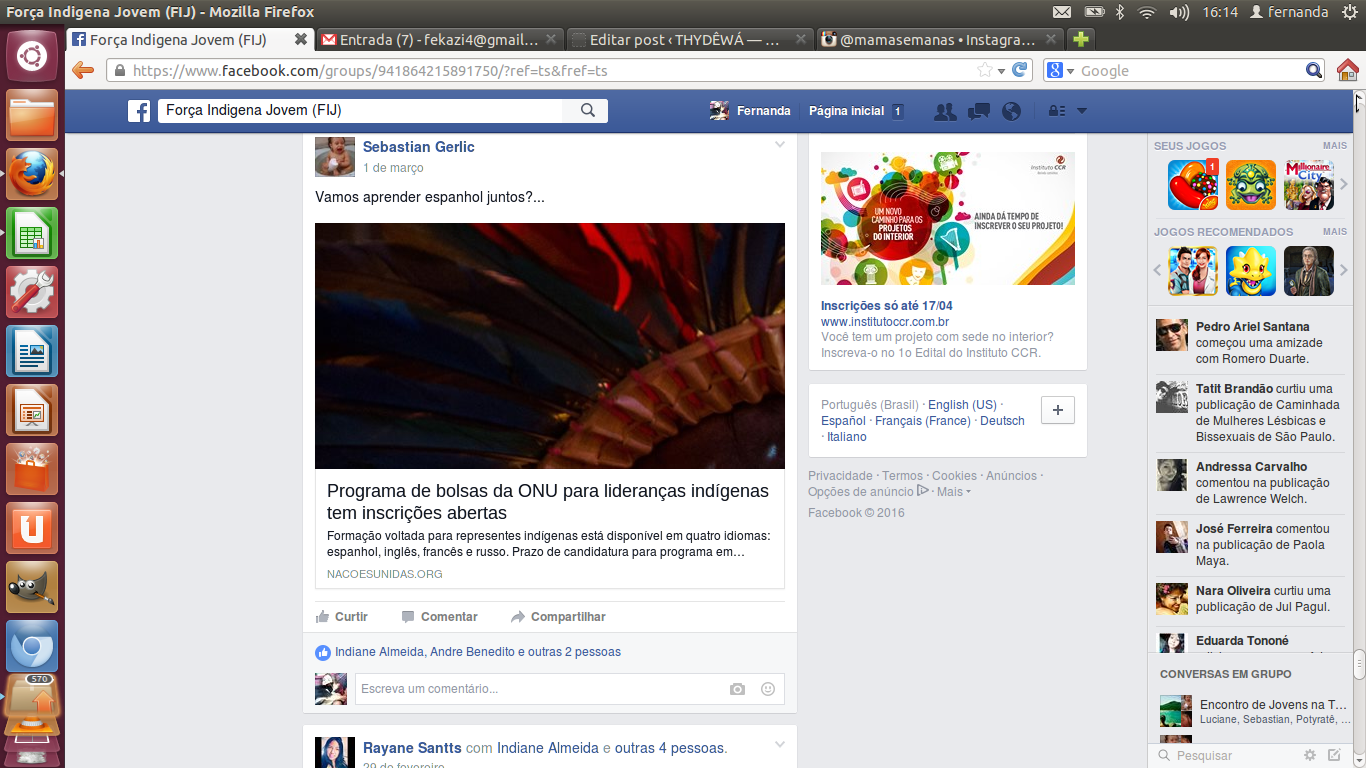The image size is (1366, 768).
Task: Show who liked: outras 2 pessoas
Action: click(x=574, y=652)
